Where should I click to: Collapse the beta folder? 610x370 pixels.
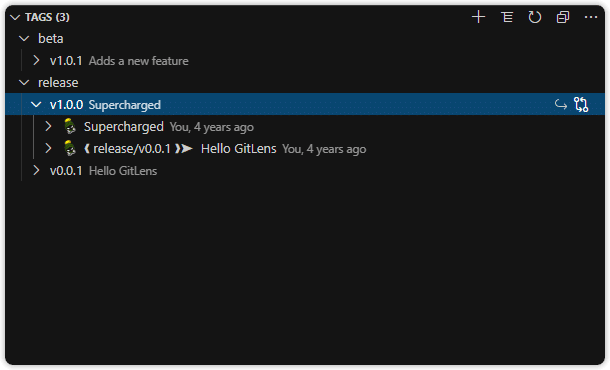(x=24, y=39)
